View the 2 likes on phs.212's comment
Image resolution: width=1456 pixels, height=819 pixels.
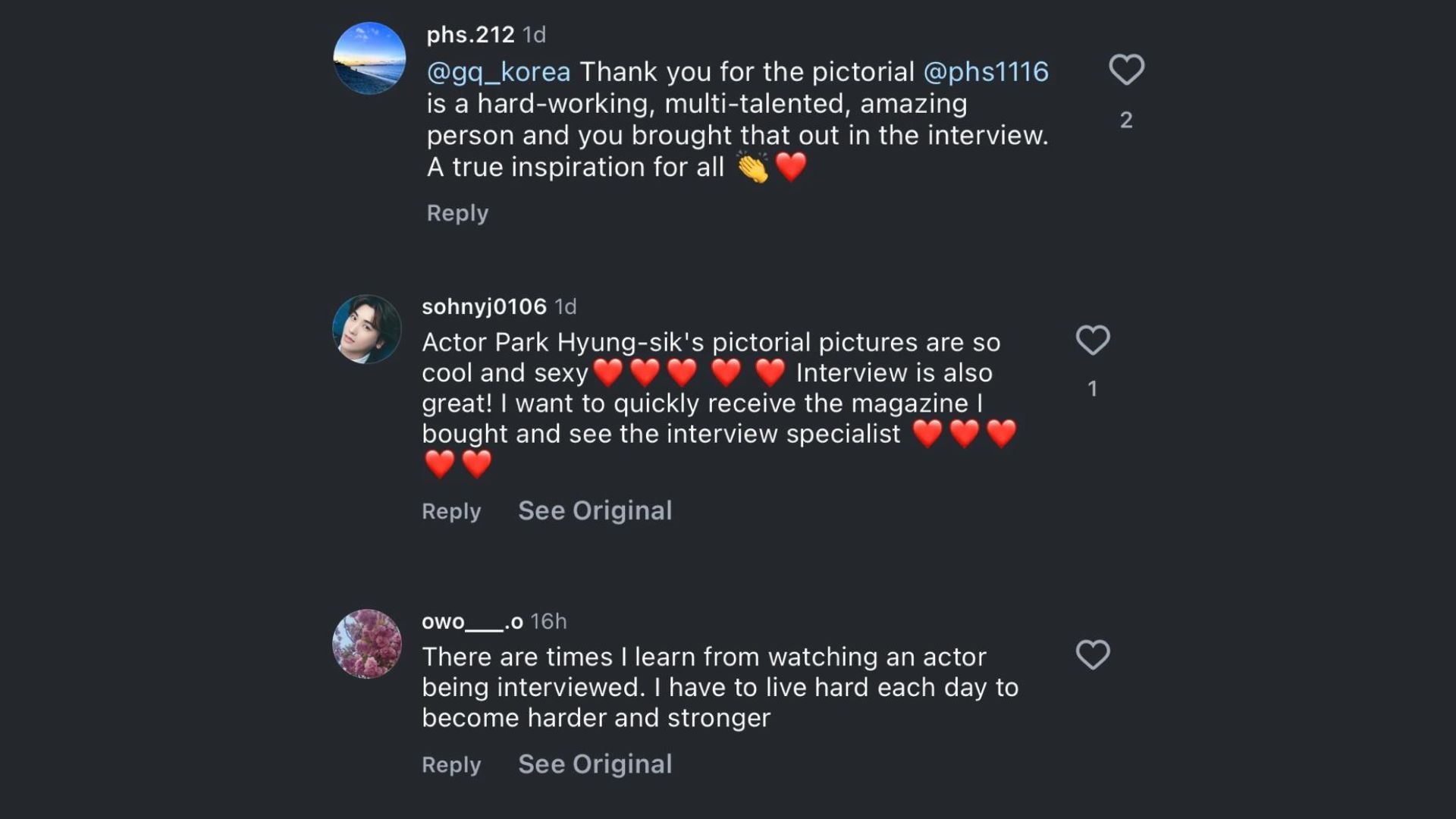[1126, 120]
